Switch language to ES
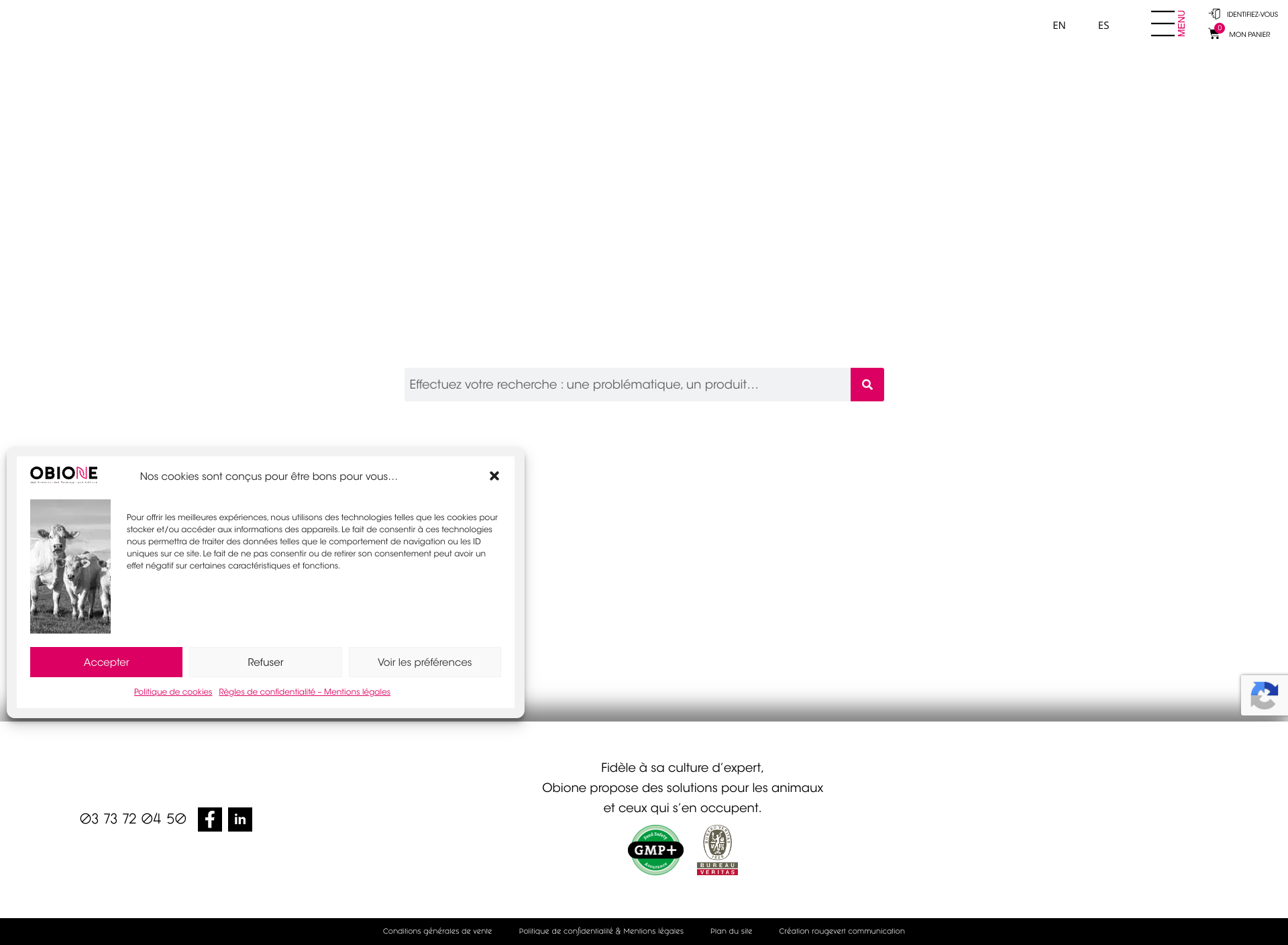 point(1104,26)
